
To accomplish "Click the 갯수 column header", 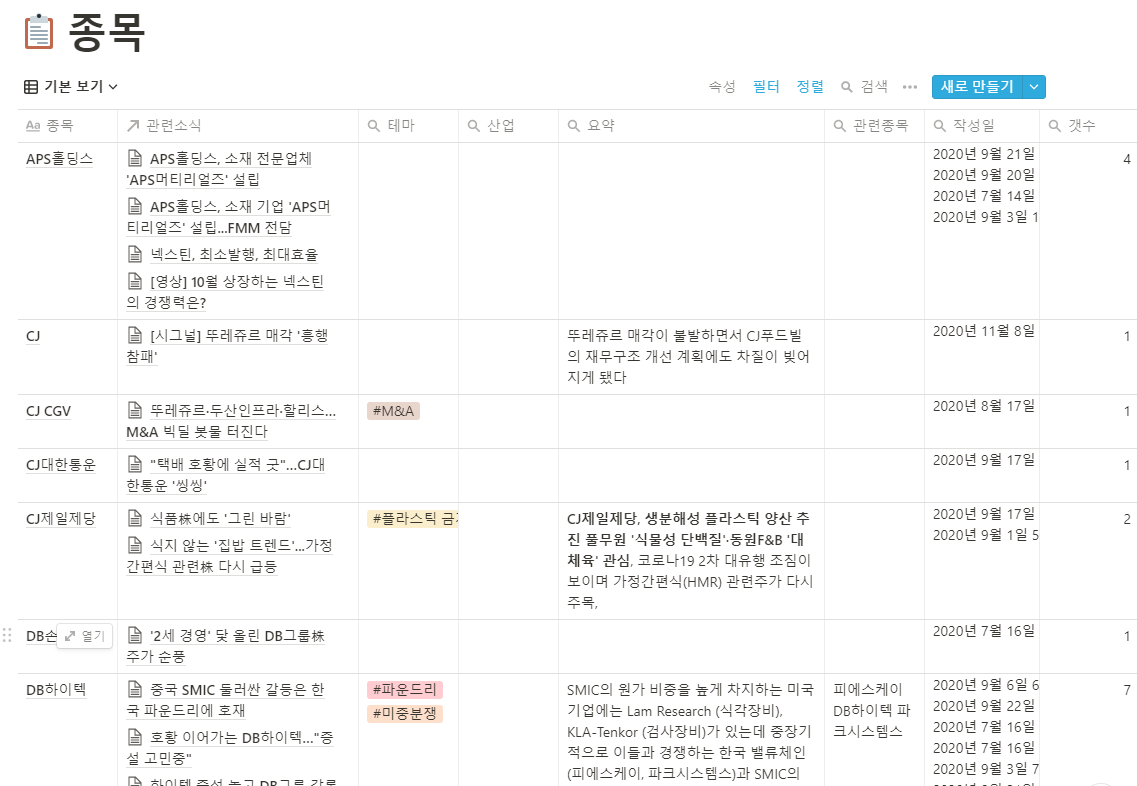I will (x=1088, y=126).
